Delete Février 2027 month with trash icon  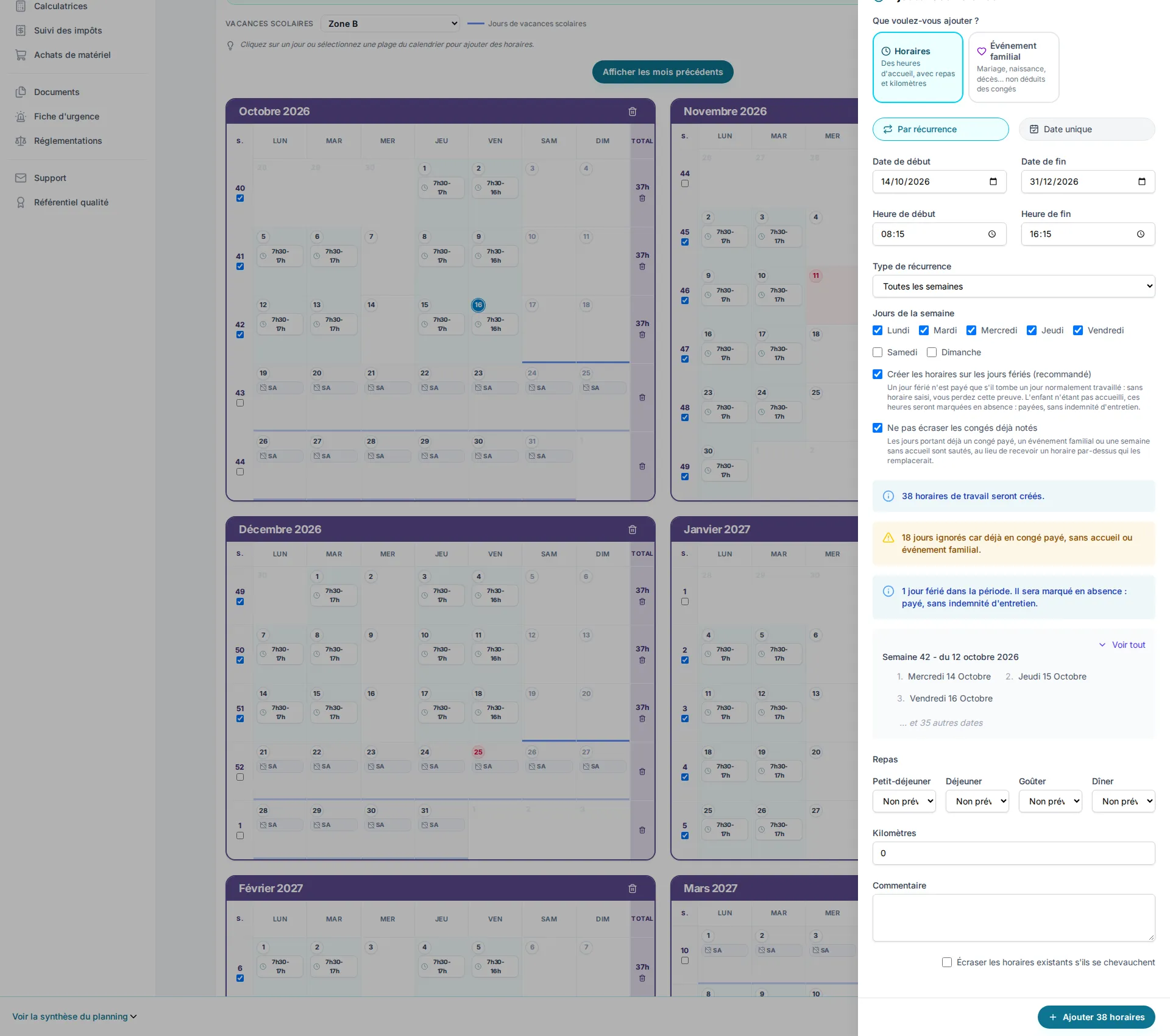(x=633, y=889)
